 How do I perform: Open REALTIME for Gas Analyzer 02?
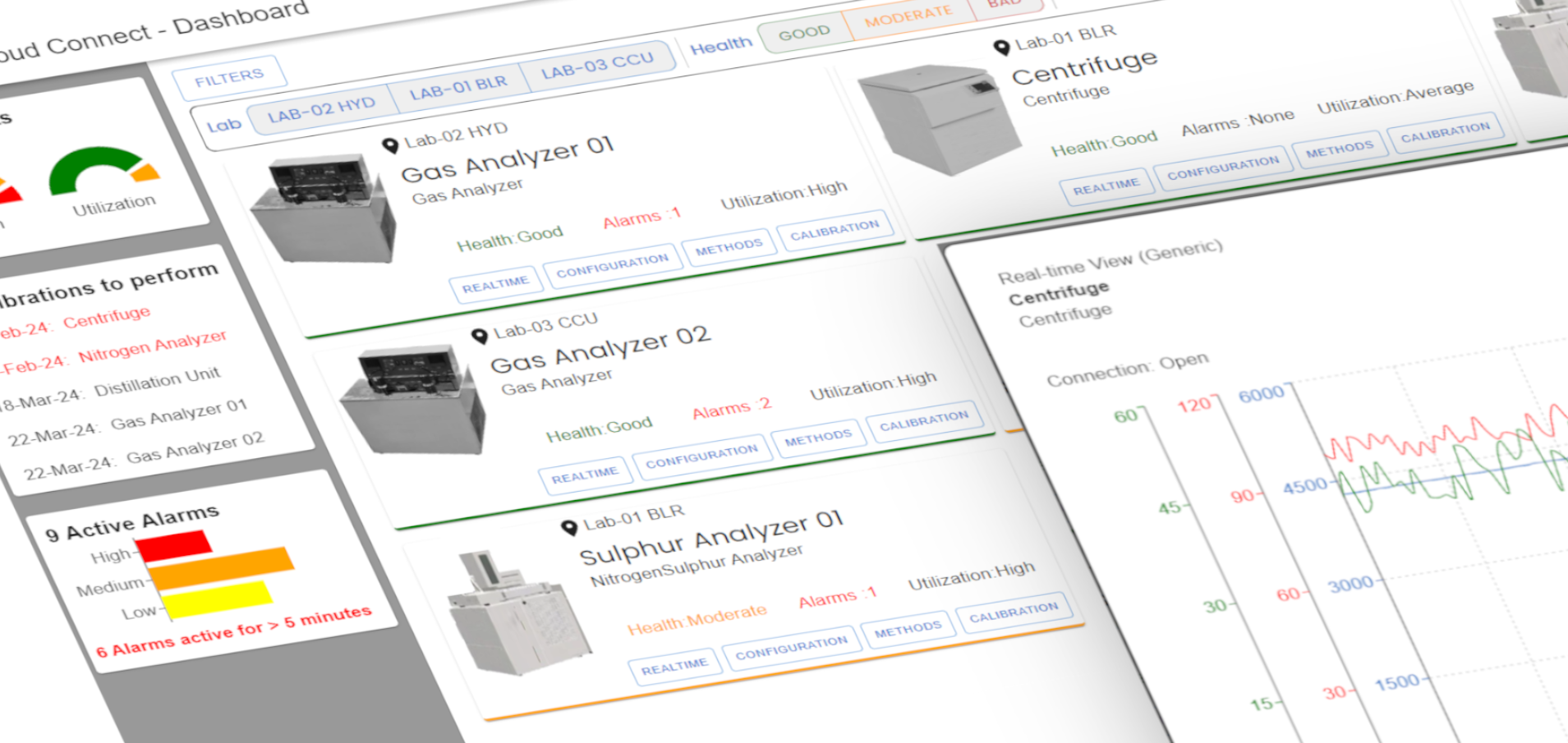point(585,475)
